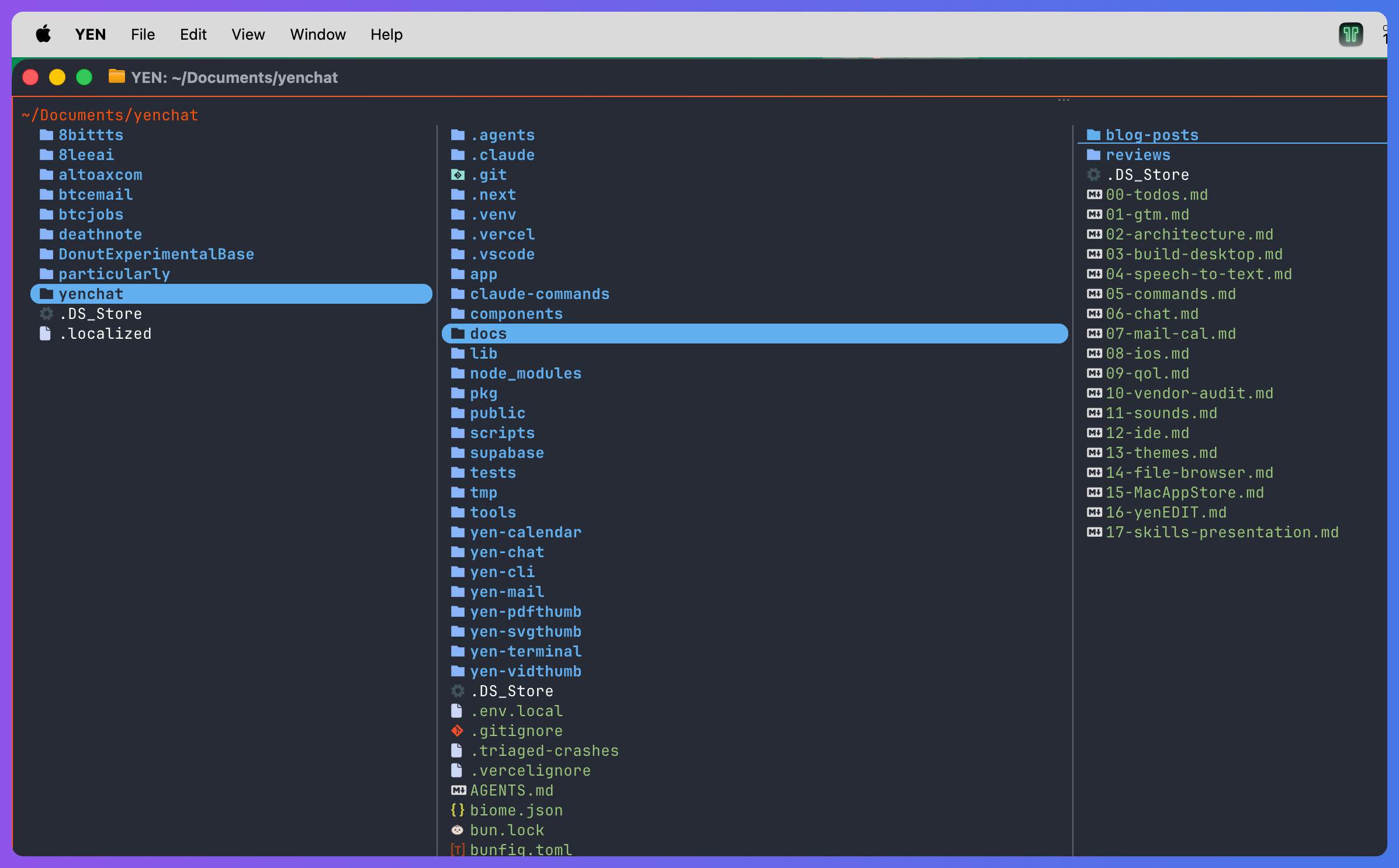Open the Window menu
This screenshot has width=1399, height=868.
pos(317,34)
